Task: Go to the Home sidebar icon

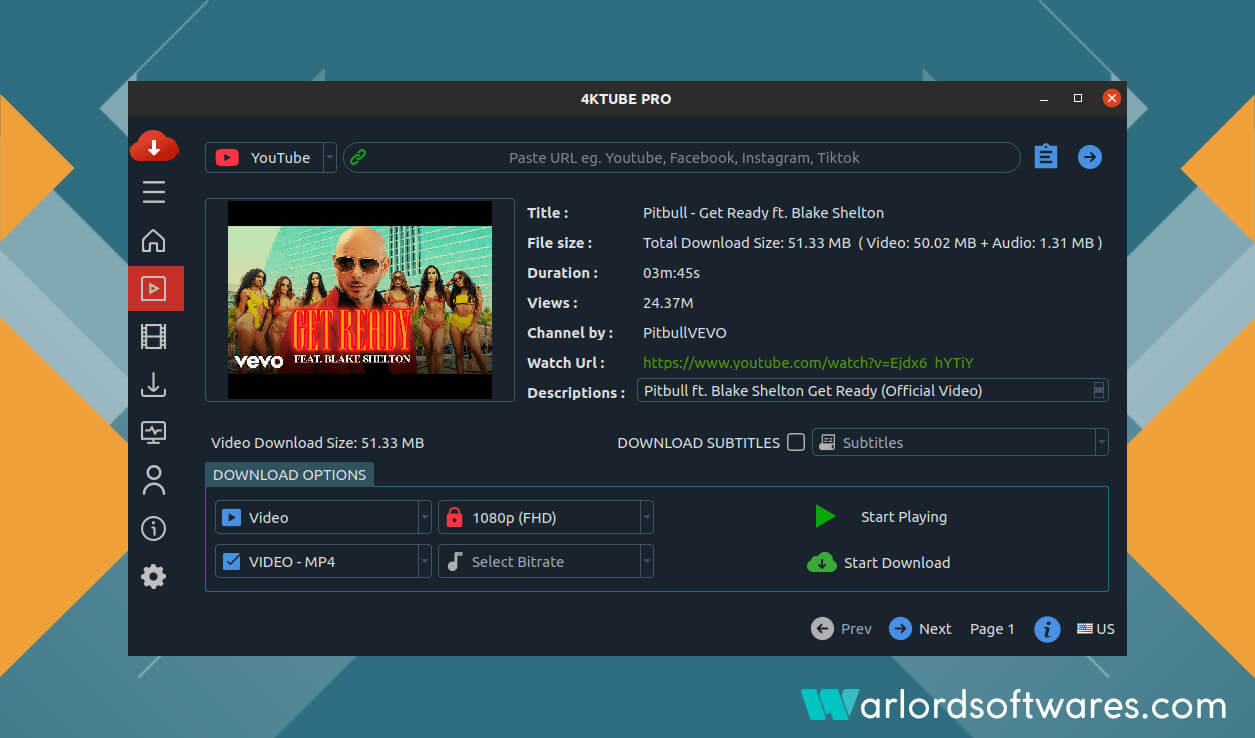Action: click(x=153, y=241)
